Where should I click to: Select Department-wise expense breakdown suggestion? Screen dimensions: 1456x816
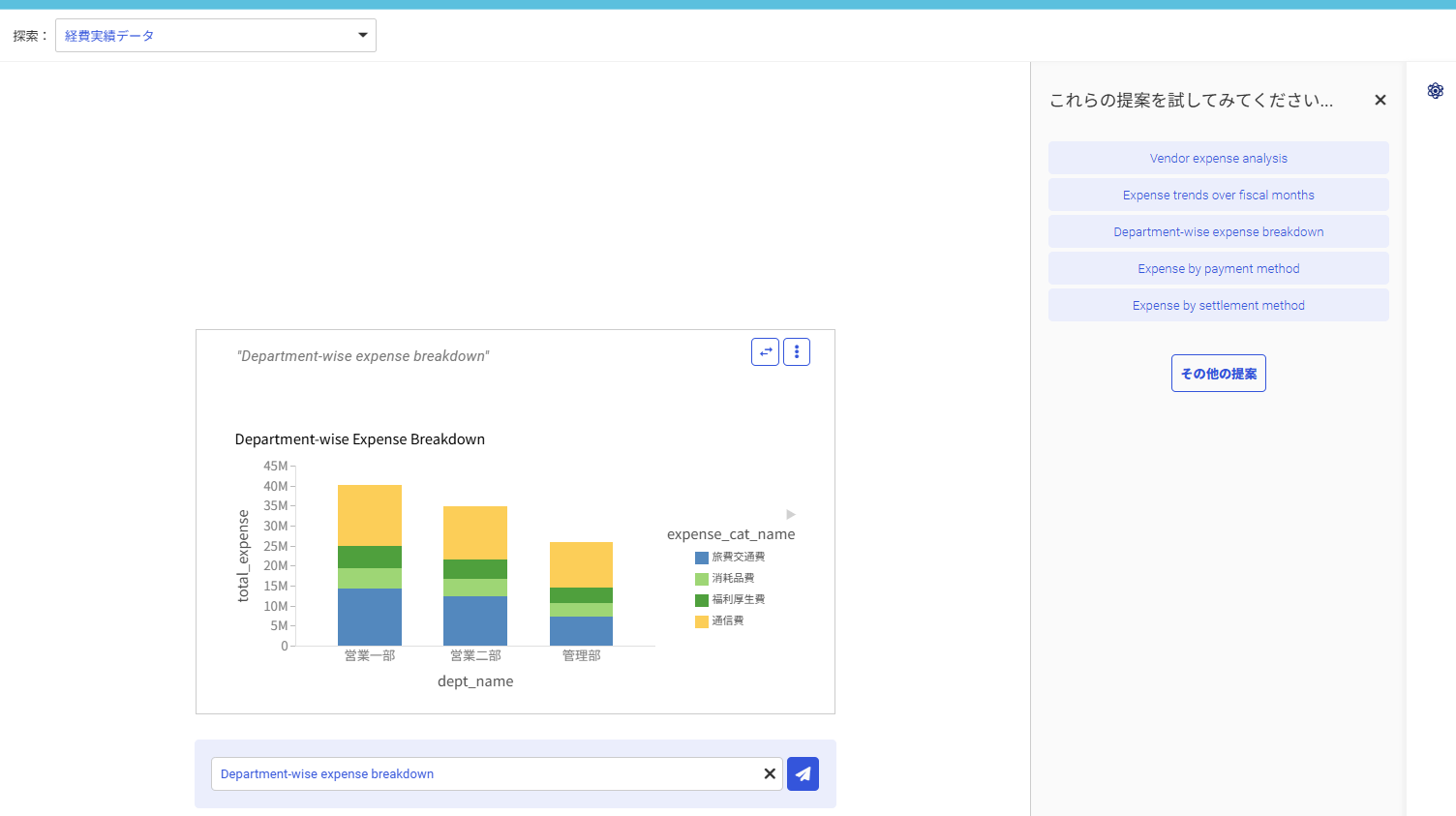click(1218, 231)
